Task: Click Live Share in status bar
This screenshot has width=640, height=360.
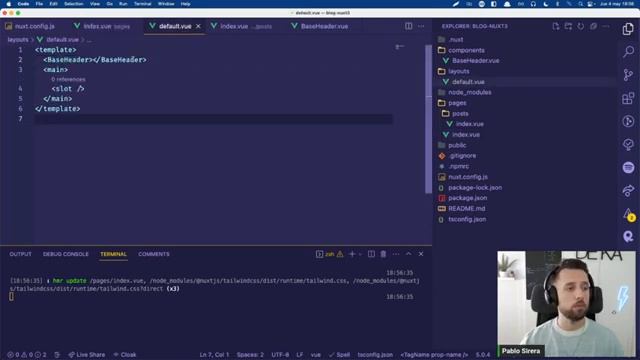Action: [x=87, y=355]
